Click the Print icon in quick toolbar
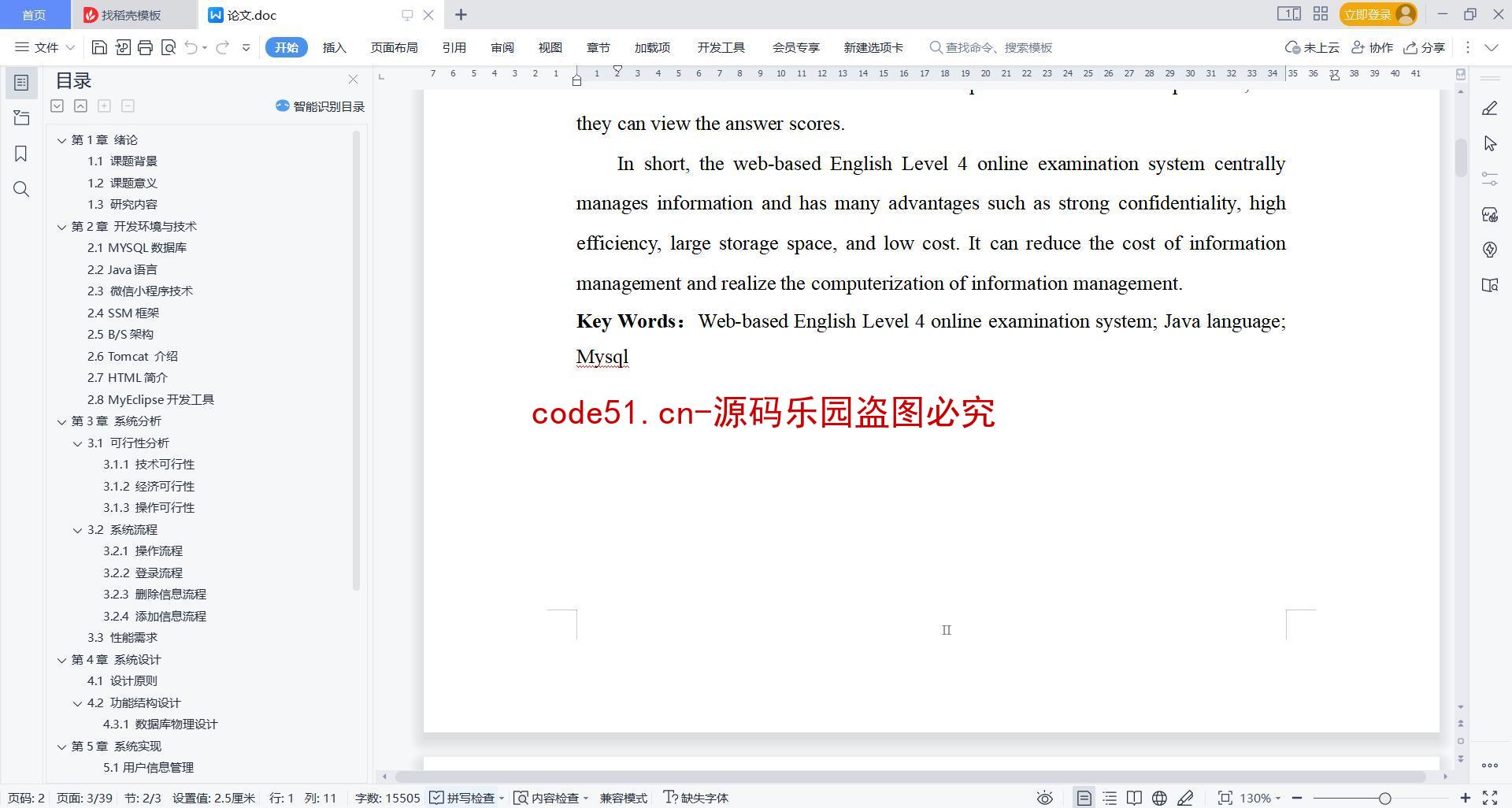Screen dimensions: 1512x808 pyautogui.click(x=145, y=47)
